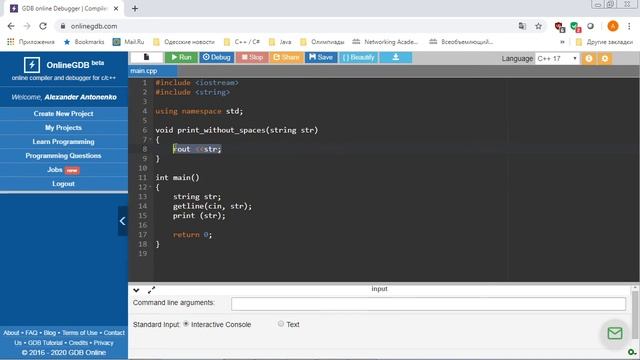The width and height of the screenshot is (640, 360).
Task: Open the FAQ footer link
Action: (31, 333)
